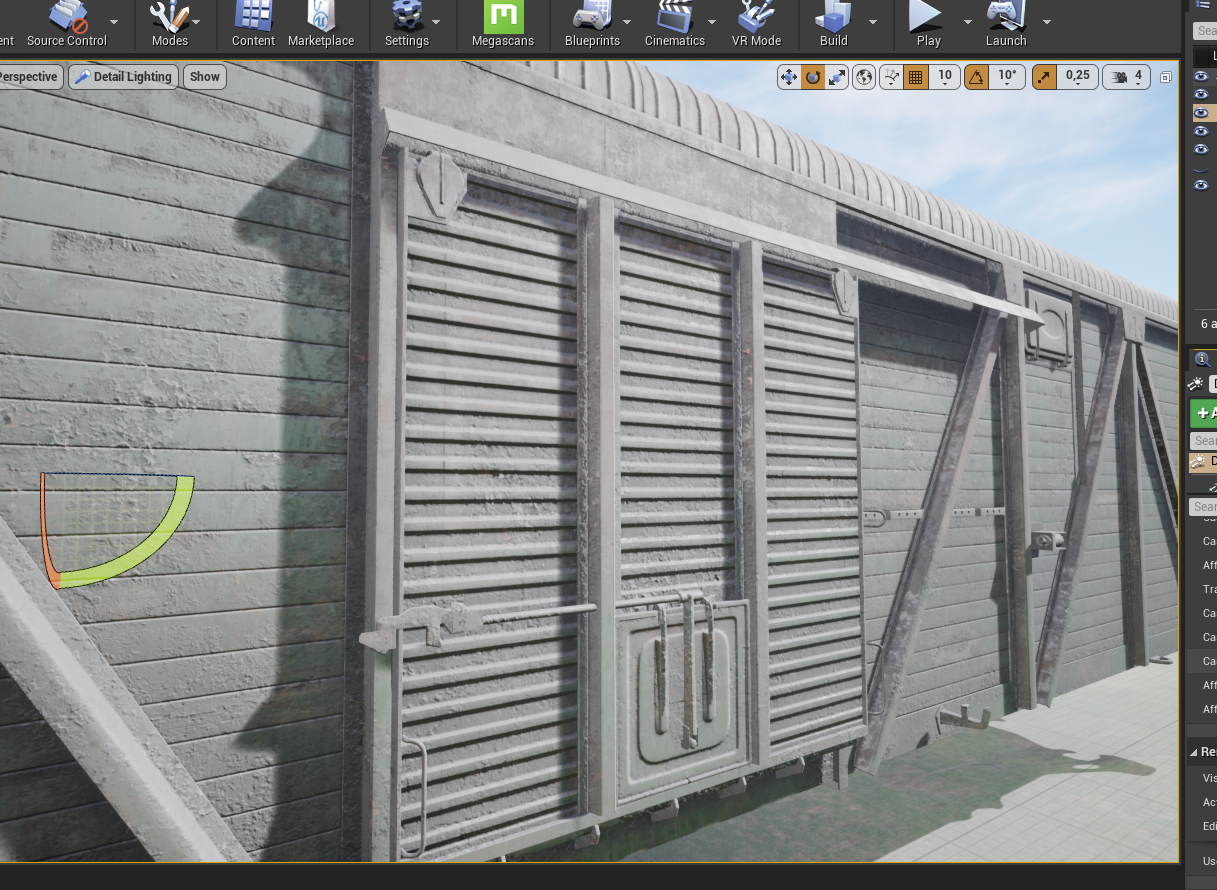Click the Content browser toolbar icon
1217x890 pixels.
coord(253,24)
